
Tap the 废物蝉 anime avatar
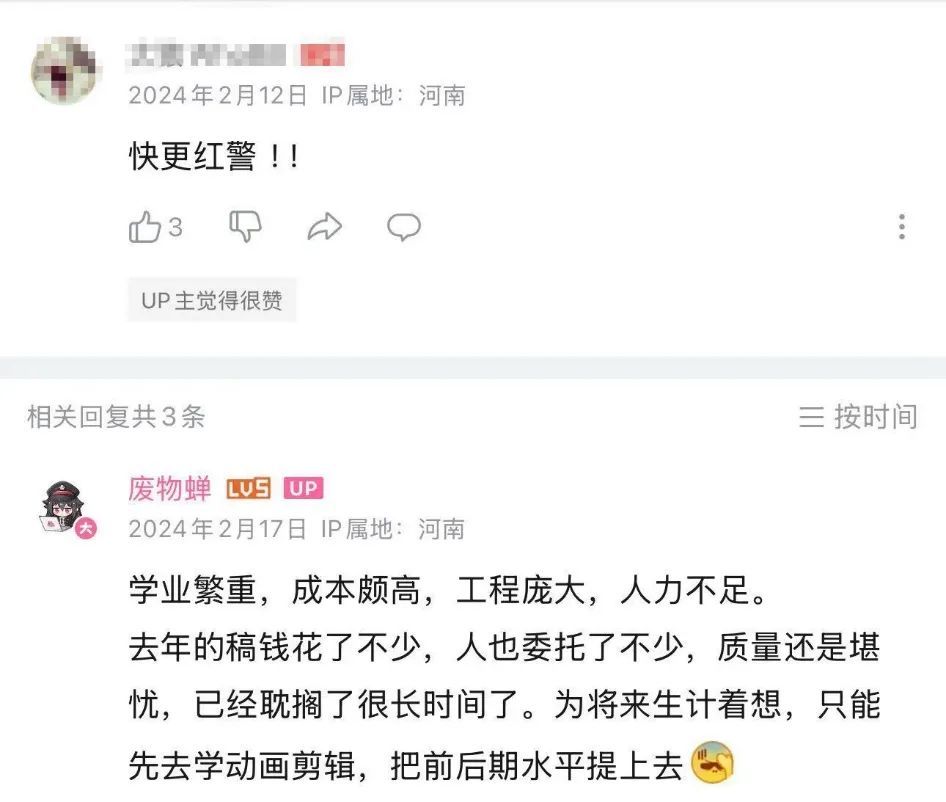[64, 508]
